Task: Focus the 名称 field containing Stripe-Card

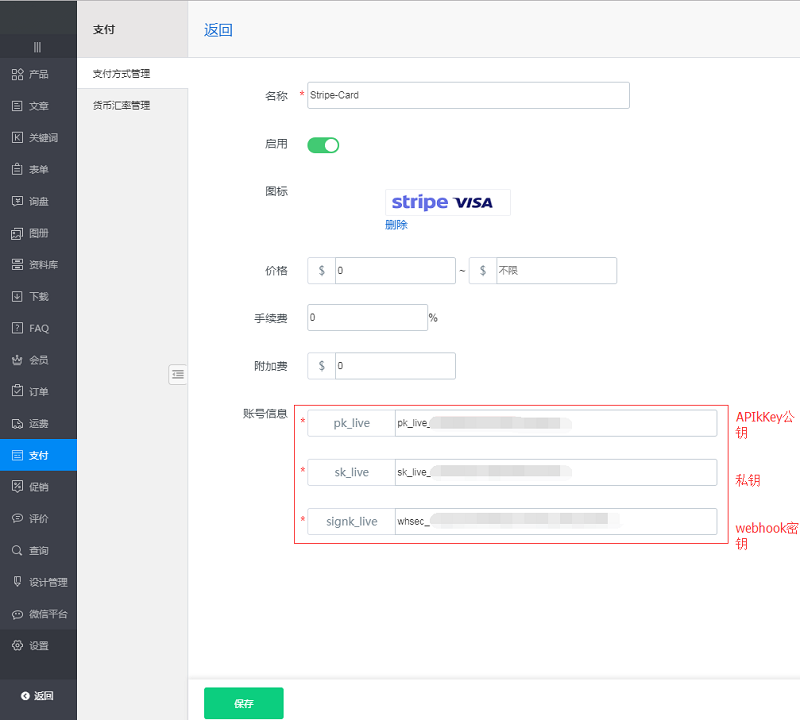Action: coord(468,95)
